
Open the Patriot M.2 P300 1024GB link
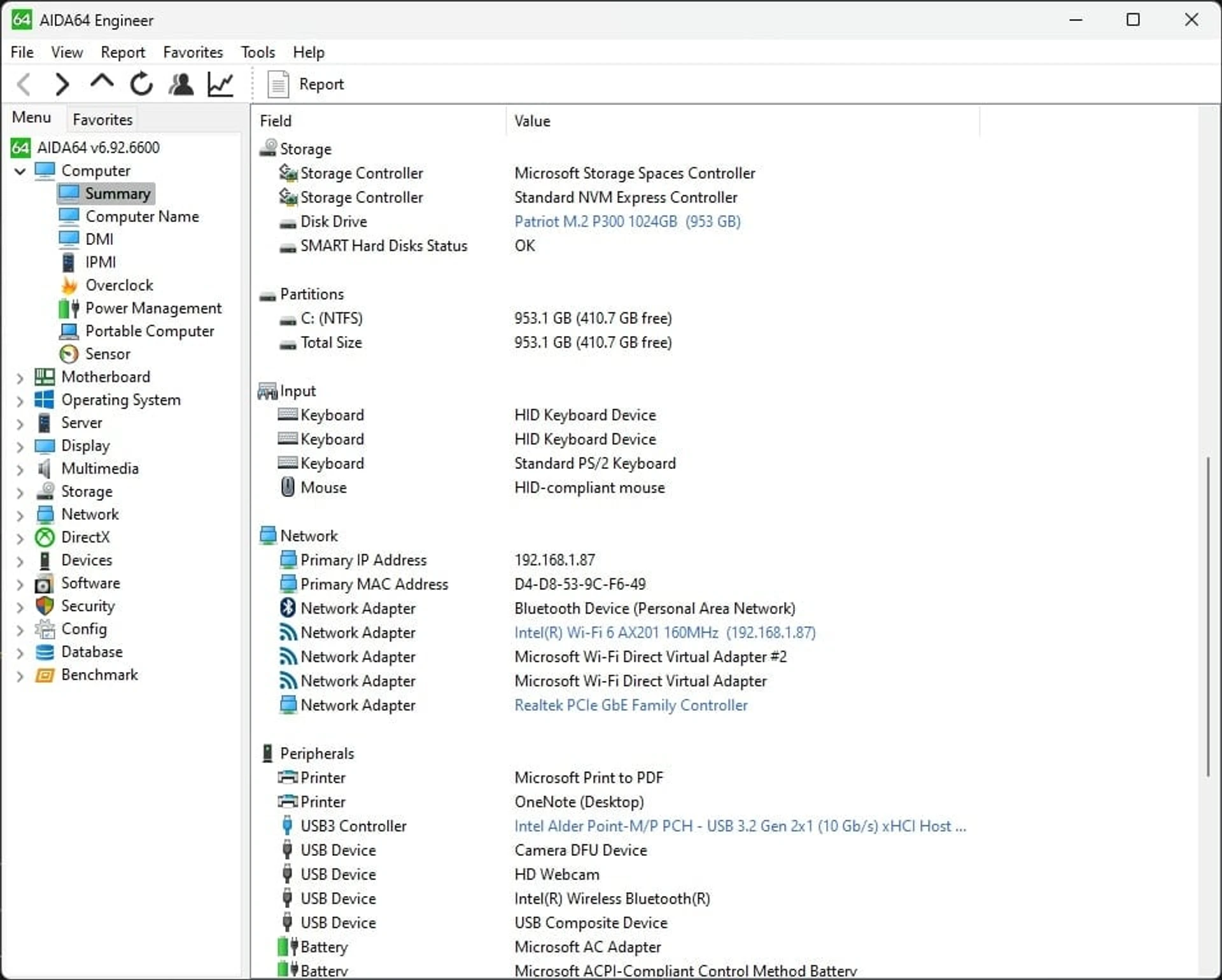point(627,221)
